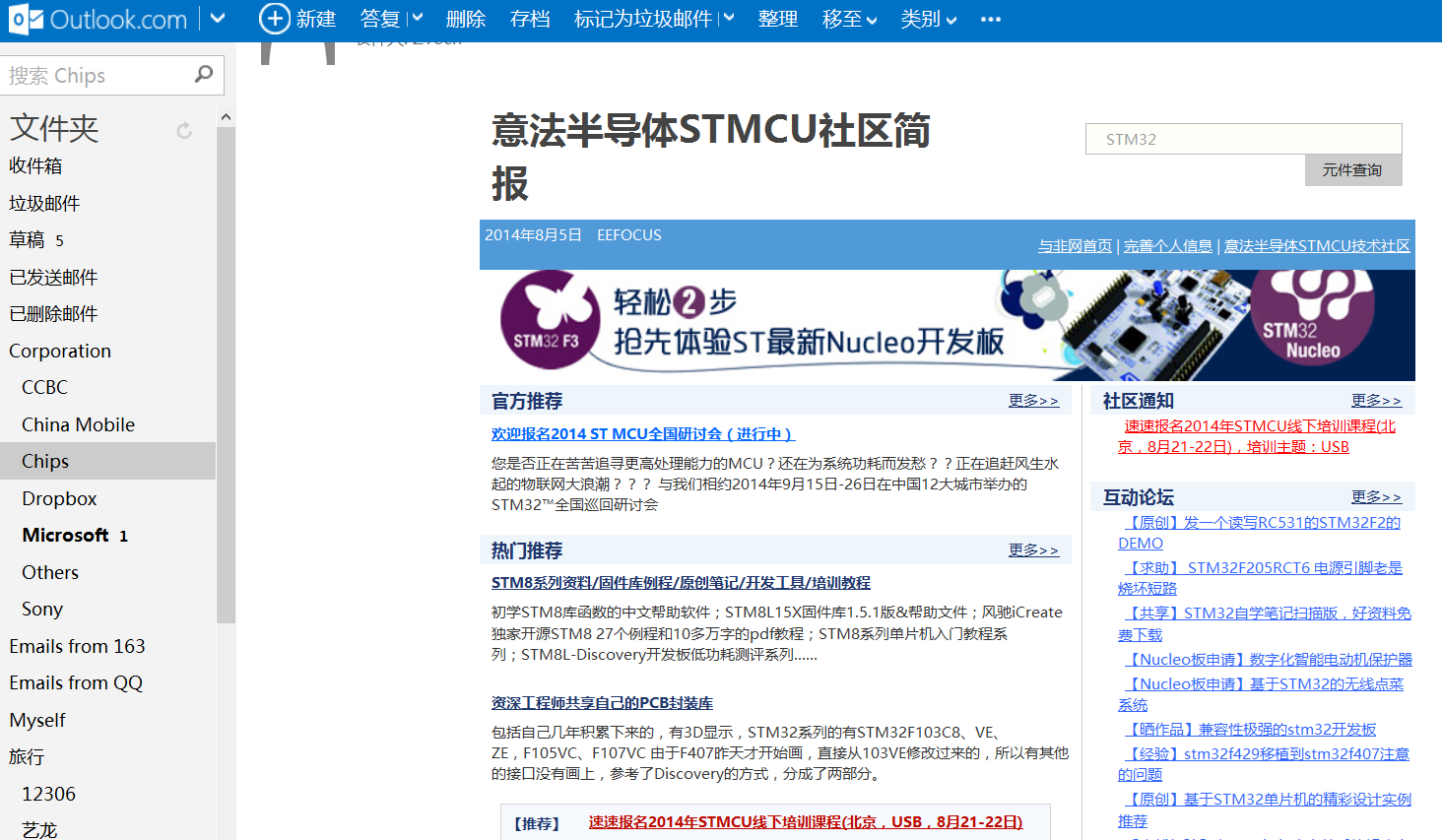The height and width of the screenshot is (840, 1442).
Task: Open the 已删除邮件 folder
Action: pyautogui.click(x=53, y=313)
